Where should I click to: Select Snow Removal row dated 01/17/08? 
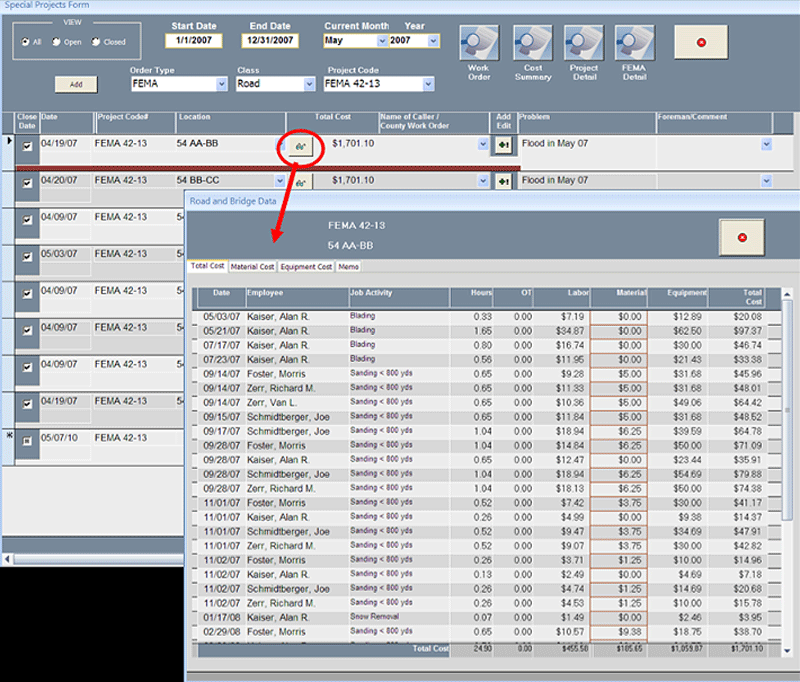374,616
